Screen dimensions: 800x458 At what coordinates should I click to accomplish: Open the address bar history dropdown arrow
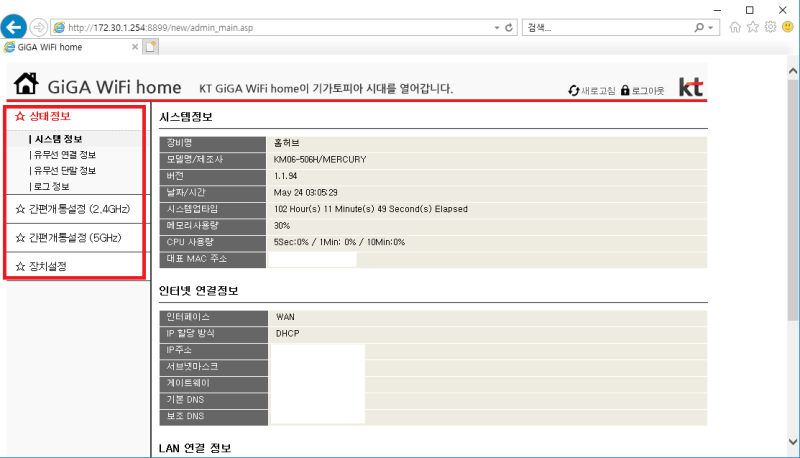pyautogui.click(x=496, y=28)
